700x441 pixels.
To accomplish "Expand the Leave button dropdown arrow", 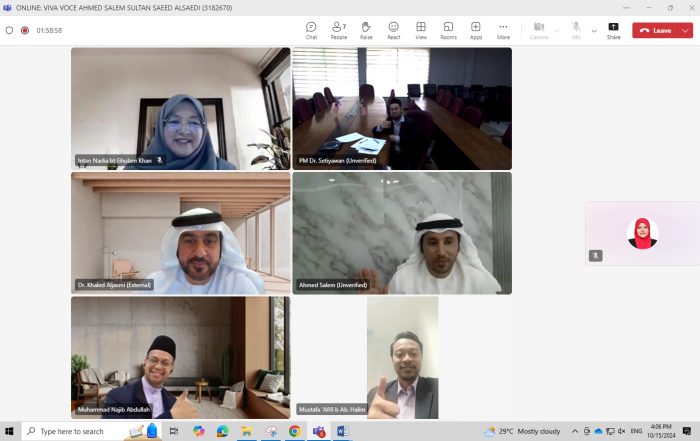I will coord(685,30).
